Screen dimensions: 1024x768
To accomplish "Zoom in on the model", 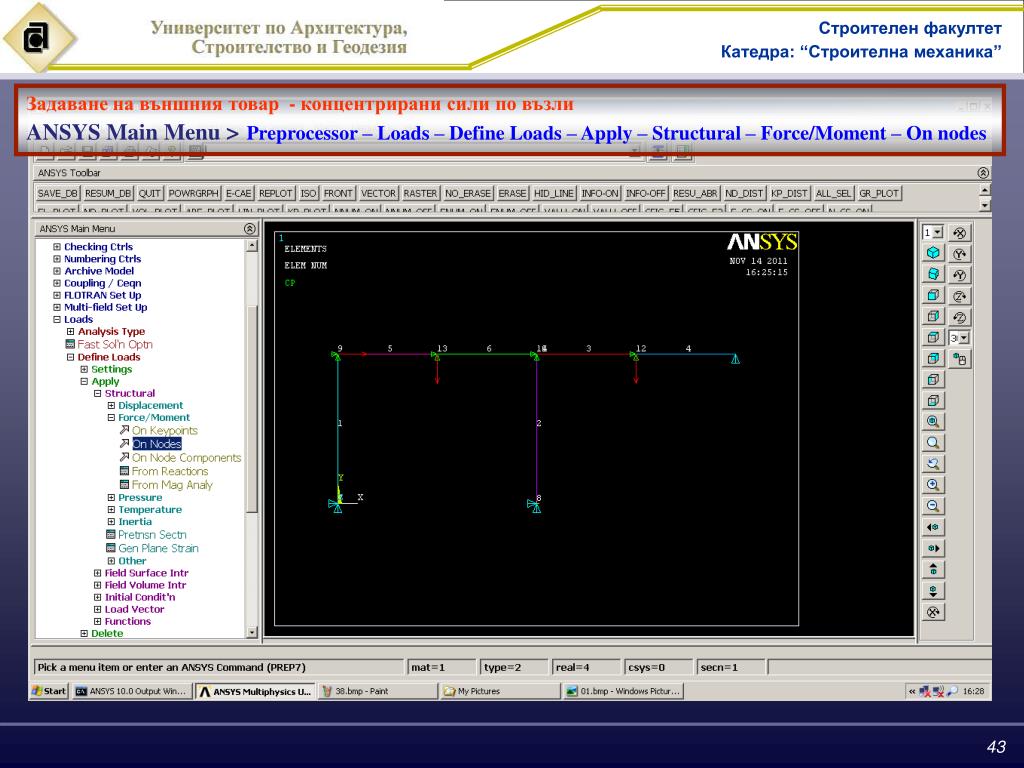I will pyautogui.click(x=933, y=485).
